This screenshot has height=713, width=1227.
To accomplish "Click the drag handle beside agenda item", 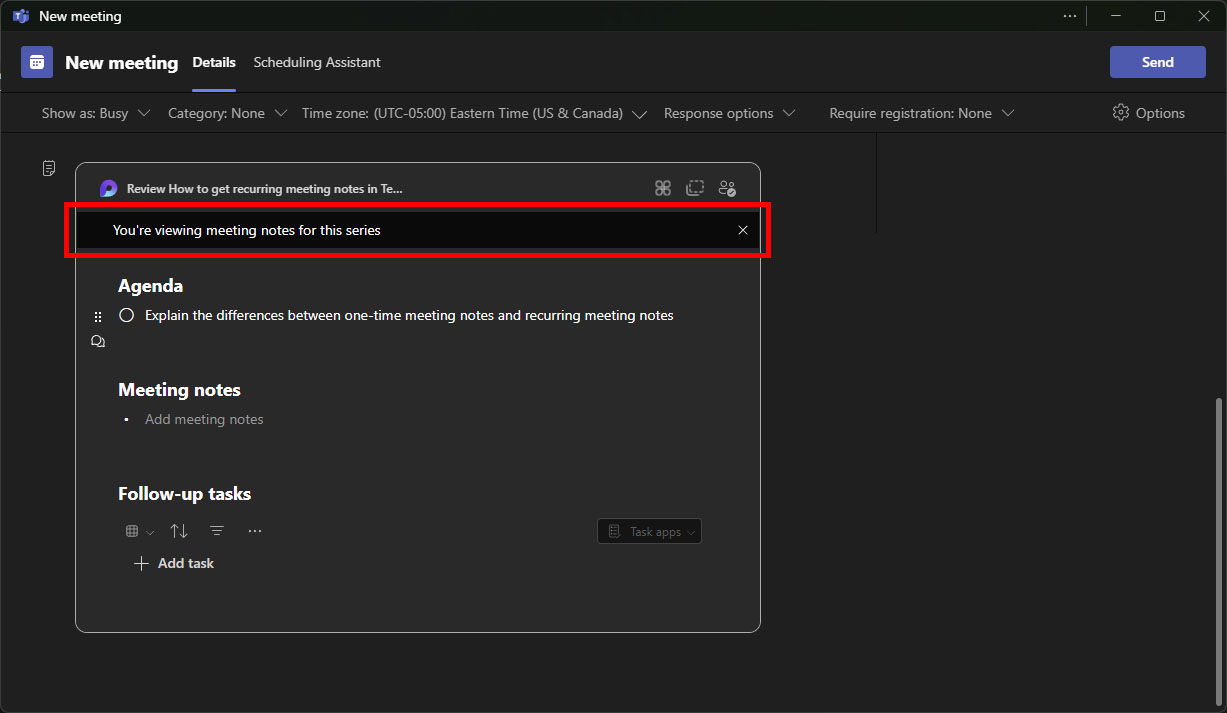I will [x=98, y=316].
